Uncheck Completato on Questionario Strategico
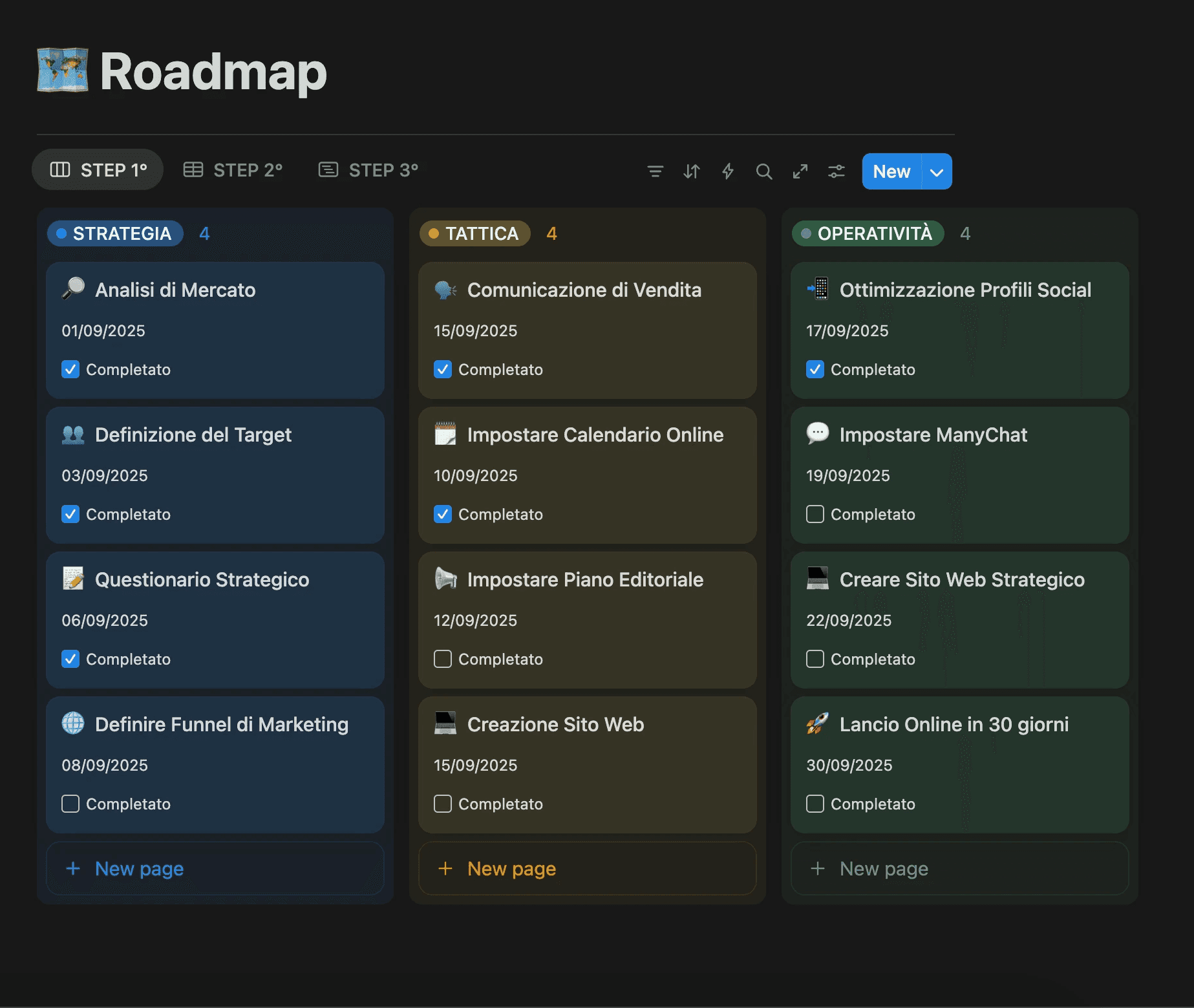Image resolution: width=1194 pixels, height=1008 pixels. click(70, 659)
